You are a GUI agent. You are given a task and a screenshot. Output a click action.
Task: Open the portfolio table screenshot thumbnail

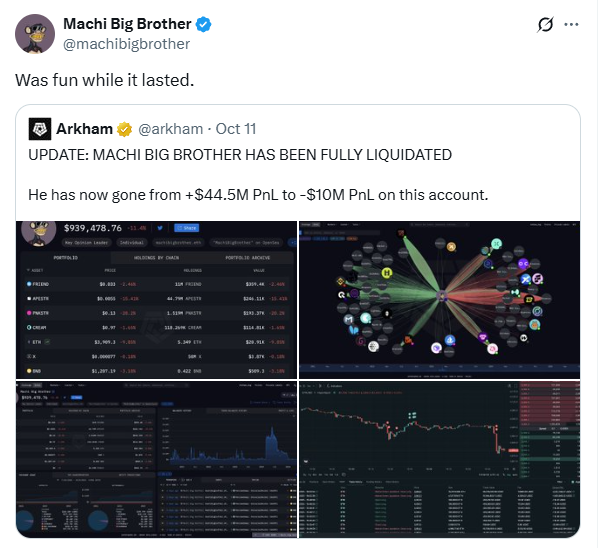158,297
